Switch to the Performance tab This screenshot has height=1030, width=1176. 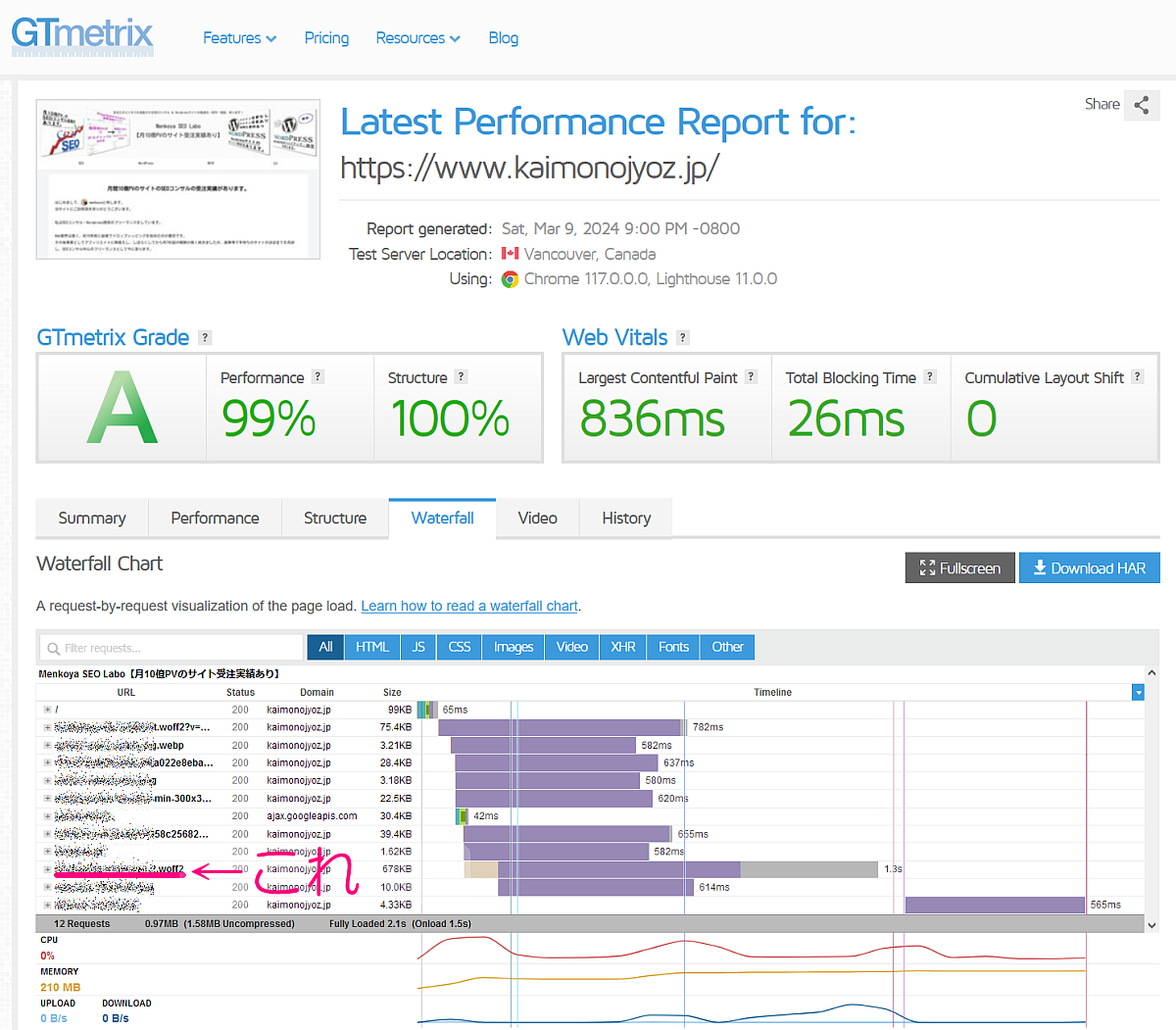215,518
